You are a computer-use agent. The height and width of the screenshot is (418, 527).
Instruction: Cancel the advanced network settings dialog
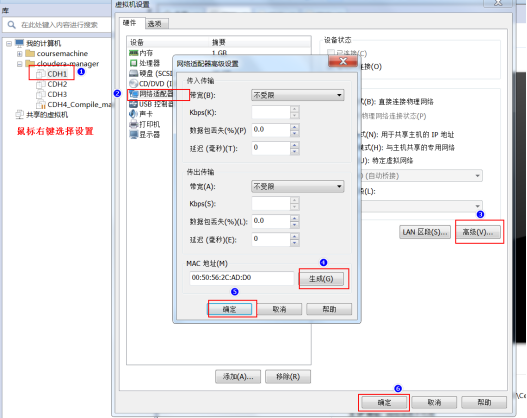[x=279, y=309]
